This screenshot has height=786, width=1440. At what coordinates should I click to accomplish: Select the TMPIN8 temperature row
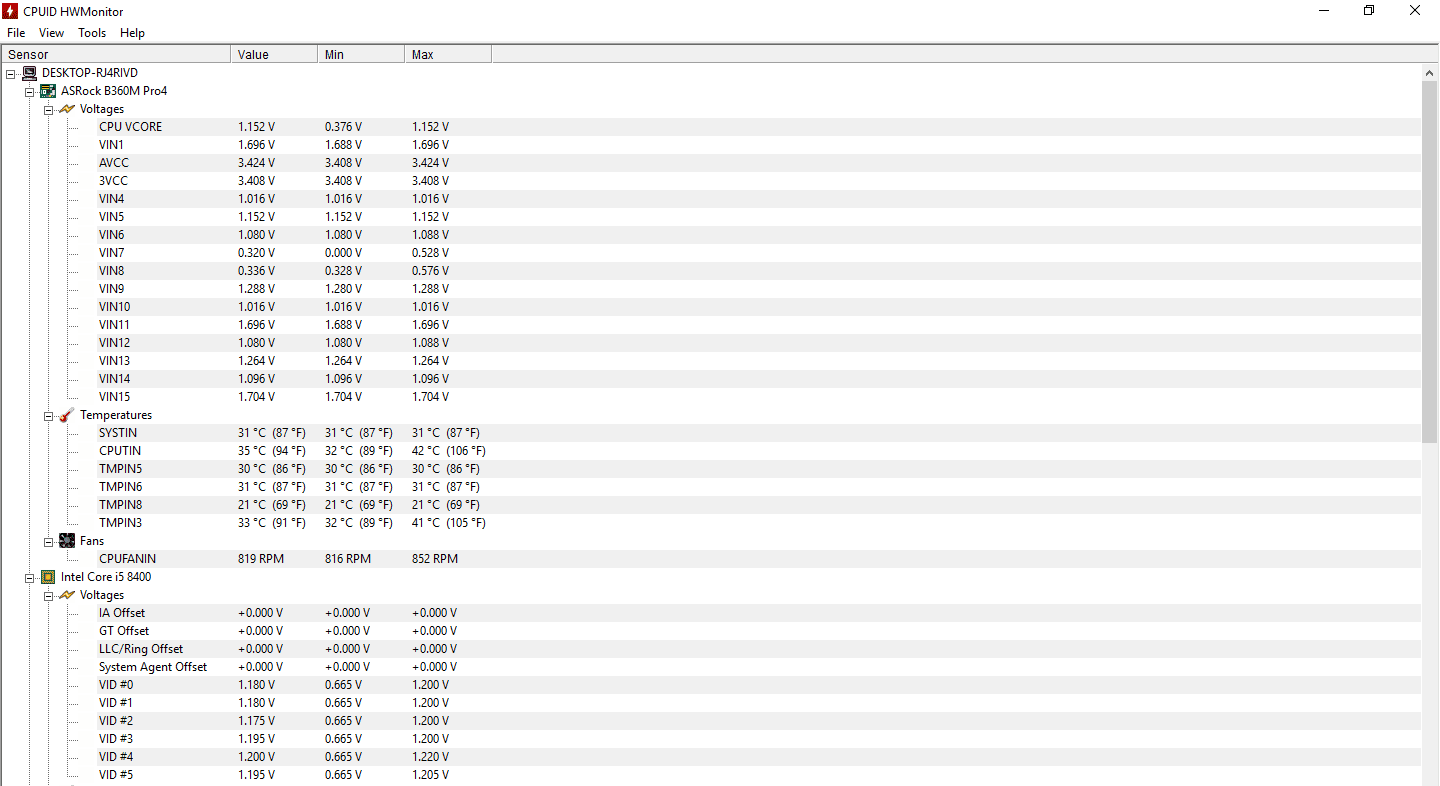758,505
